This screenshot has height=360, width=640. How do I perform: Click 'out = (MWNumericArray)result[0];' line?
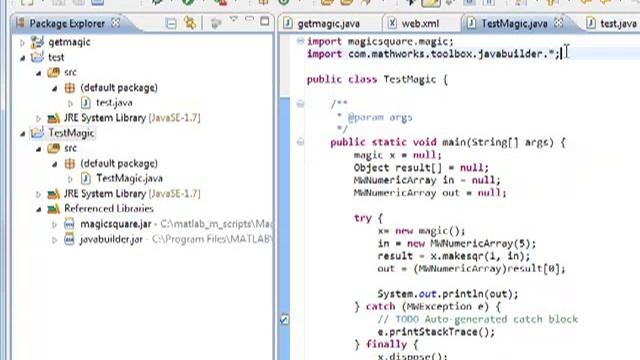tap(471, 269)
